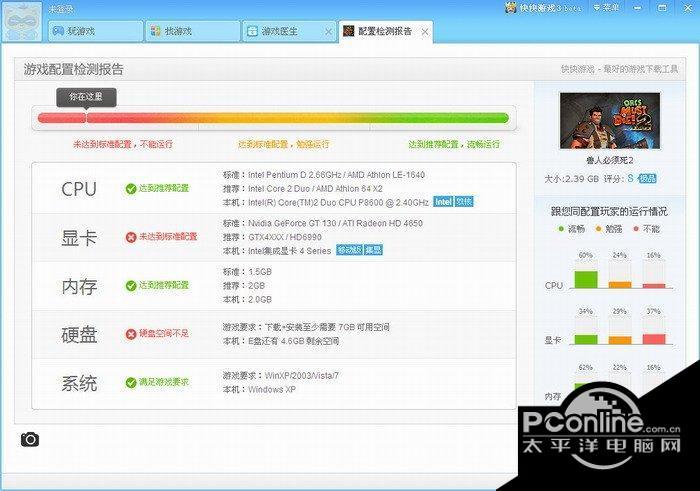Image resolution: width=700 pixels, height=491 pixels.
Task: Click the 找游戏 grid icon
Action: 156,31
